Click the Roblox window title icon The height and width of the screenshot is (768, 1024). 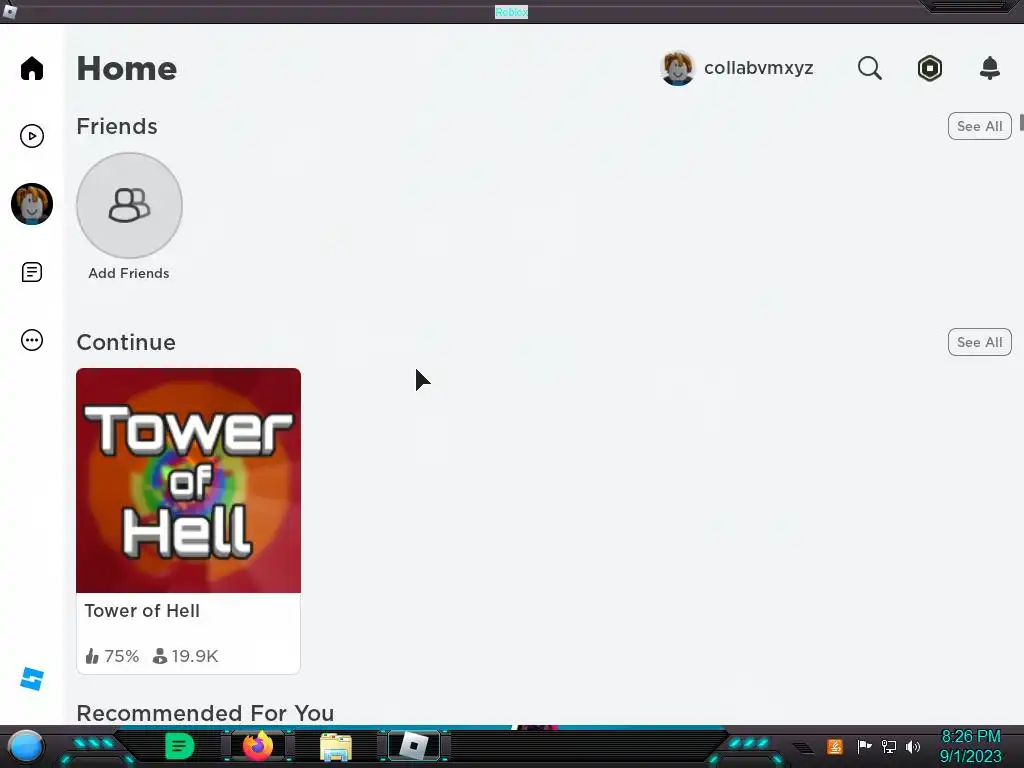9,11
